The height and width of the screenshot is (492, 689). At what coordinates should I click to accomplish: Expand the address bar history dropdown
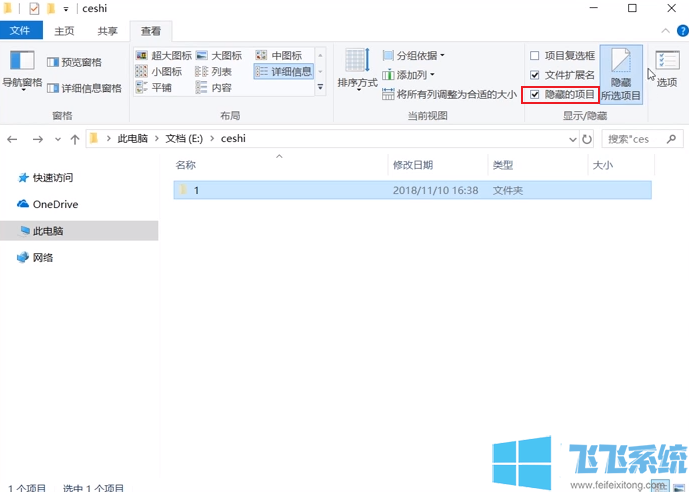[573, 139]
